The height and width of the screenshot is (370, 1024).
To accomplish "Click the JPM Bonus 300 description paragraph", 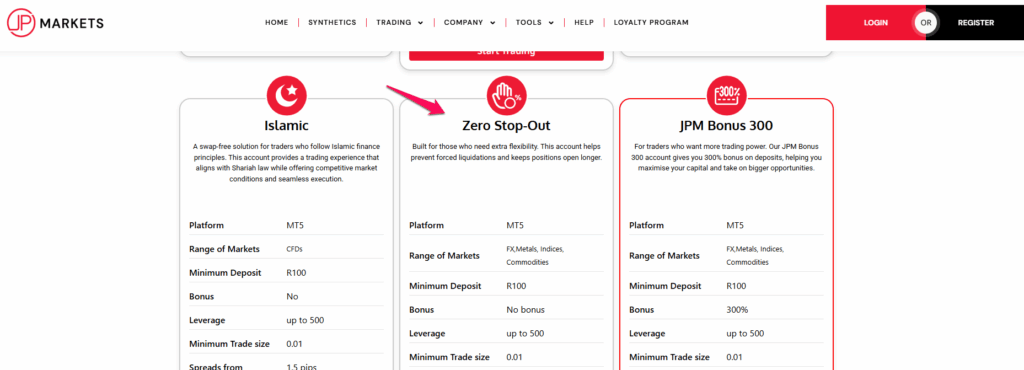I will 727,157.
